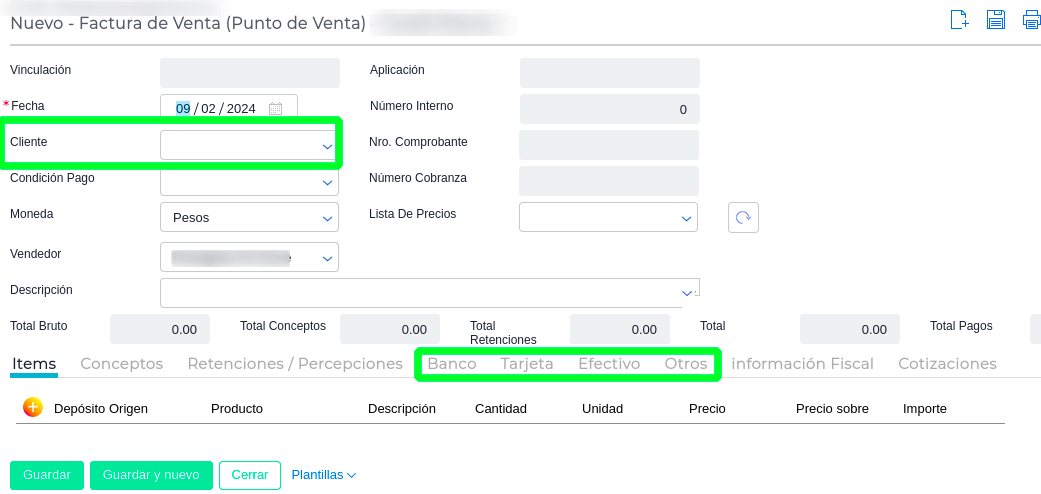Image resolution: width=1041 pixels, height=494 pixels.
Task: Click the refresh price list button
Action: click(743, 217)
